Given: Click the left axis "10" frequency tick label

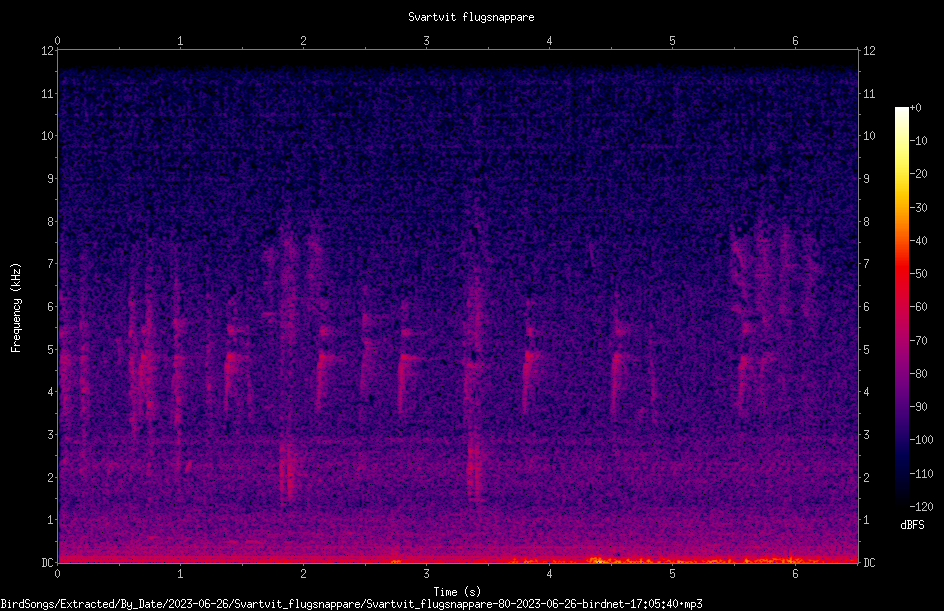Looking at the screenshot, I should (x=47, y=135).
